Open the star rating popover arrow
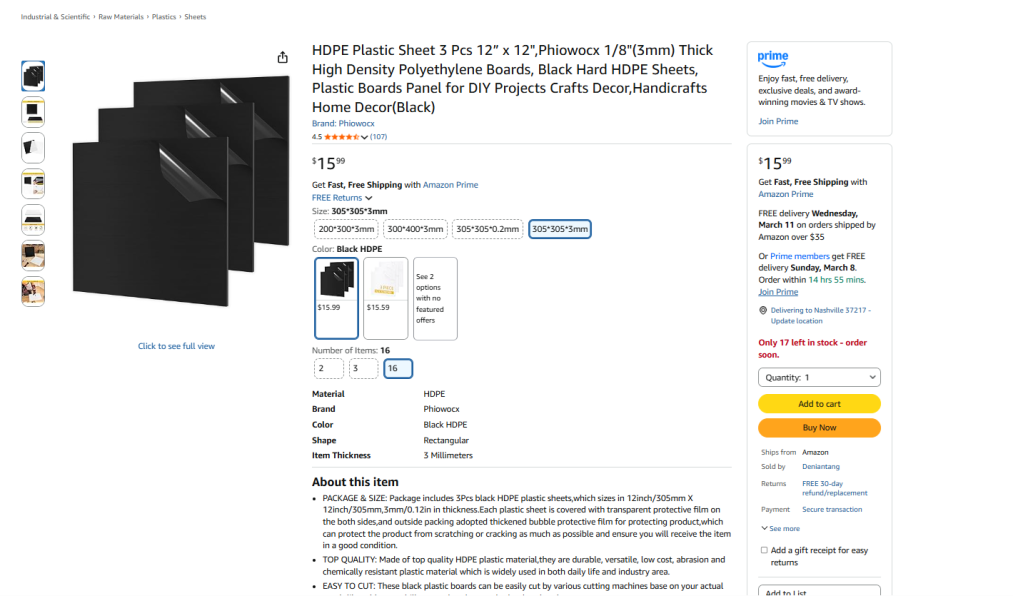 click(364, 137)
